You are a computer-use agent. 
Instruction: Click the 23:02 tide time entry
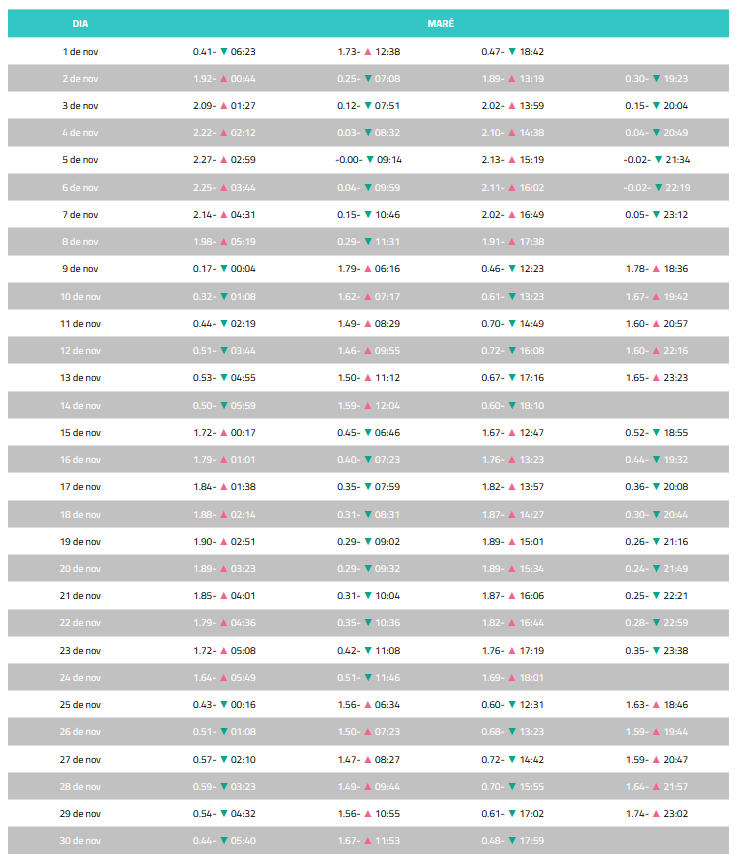pyautogui.click(x=677, y=814)
